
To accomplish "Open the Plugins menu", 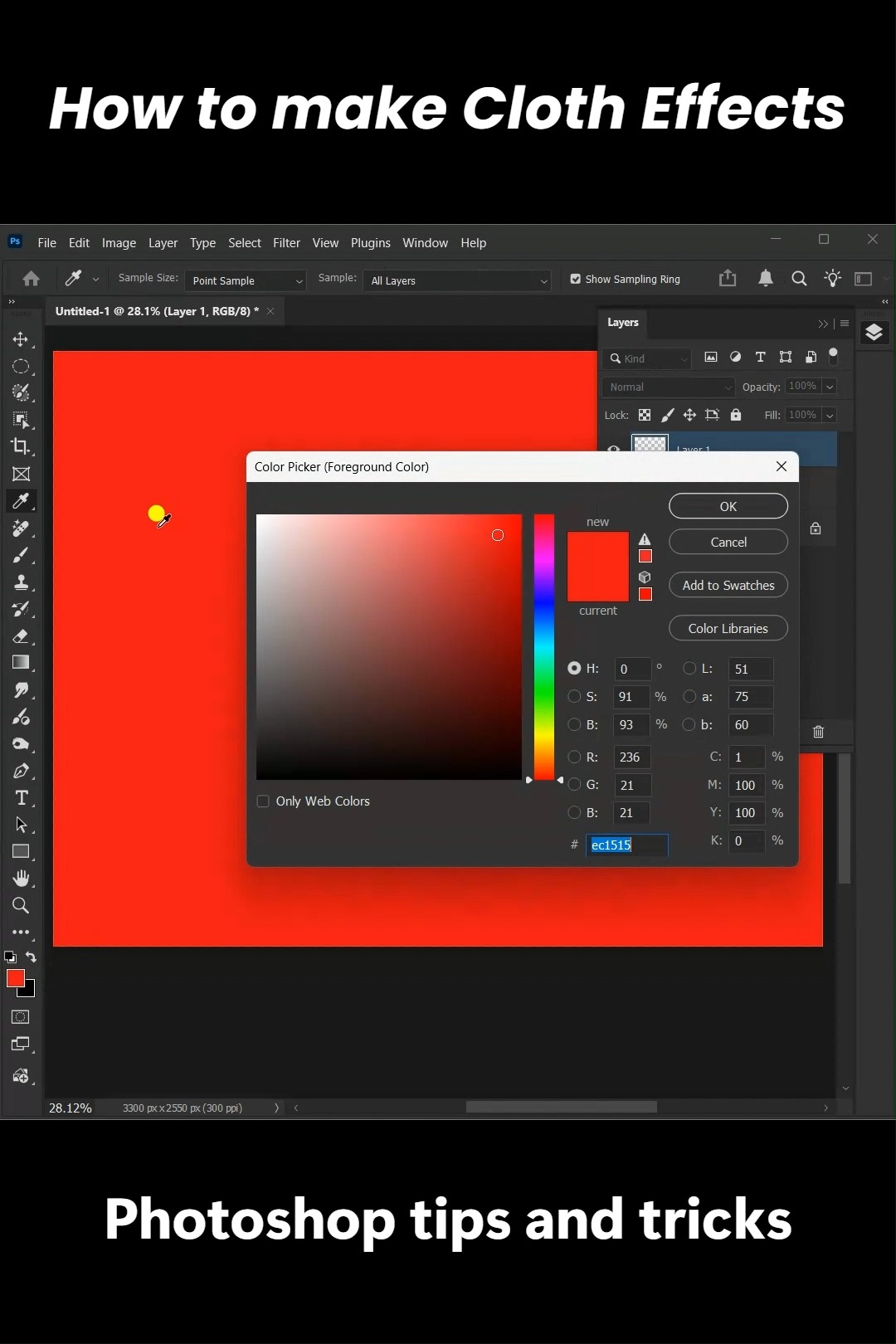I will point(370,243).
